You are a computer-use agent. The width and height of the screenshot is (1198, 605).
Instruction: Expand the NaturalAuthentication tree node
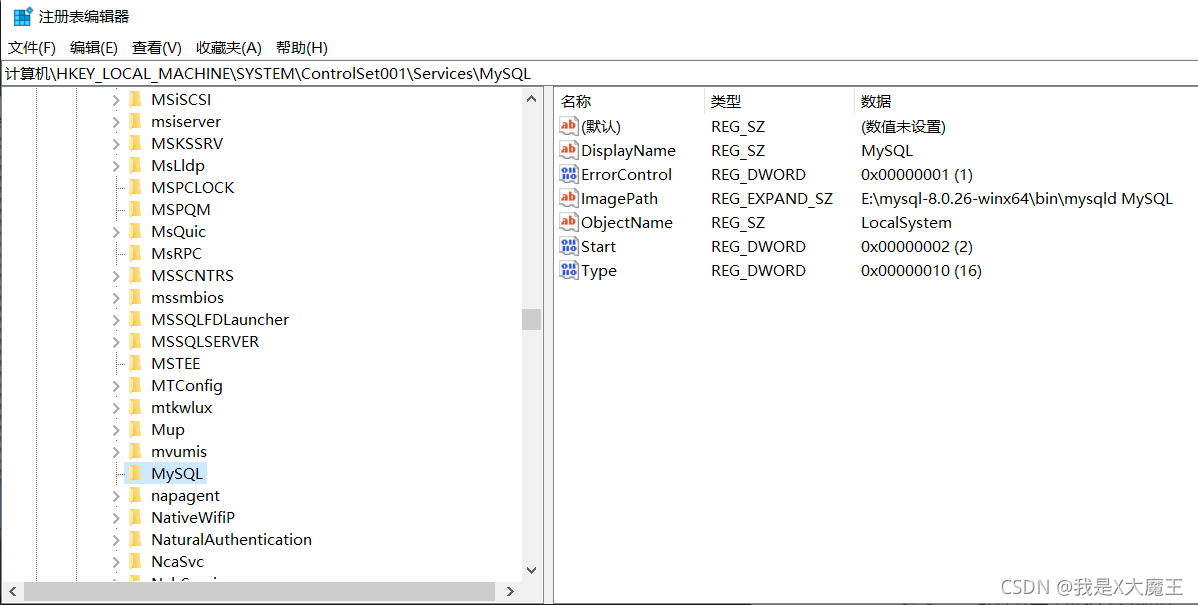click(115, 540)
